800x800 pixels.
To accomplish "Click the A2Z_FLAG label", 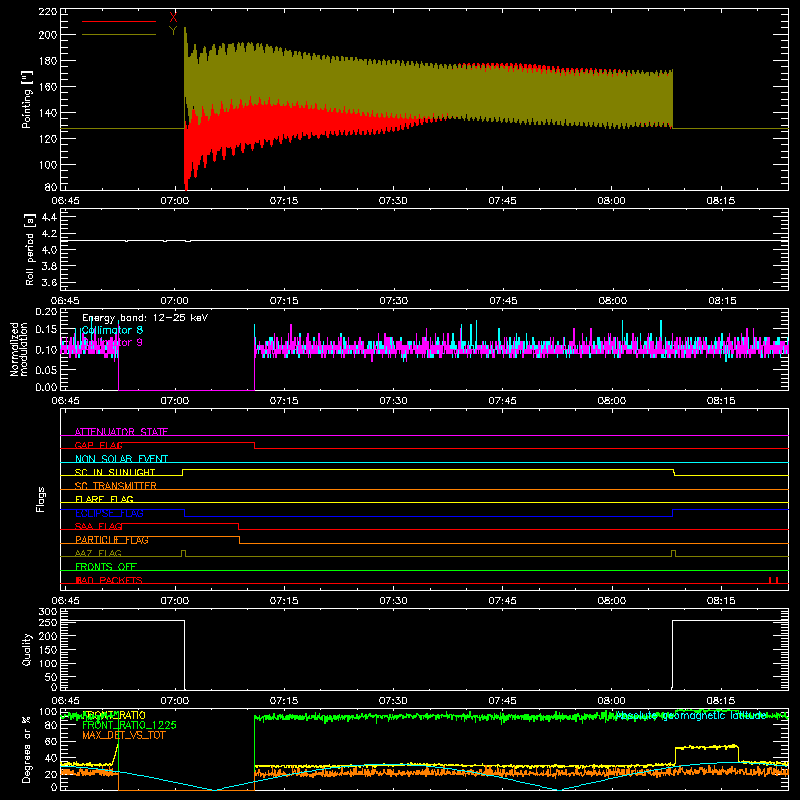I will [98, 553].
